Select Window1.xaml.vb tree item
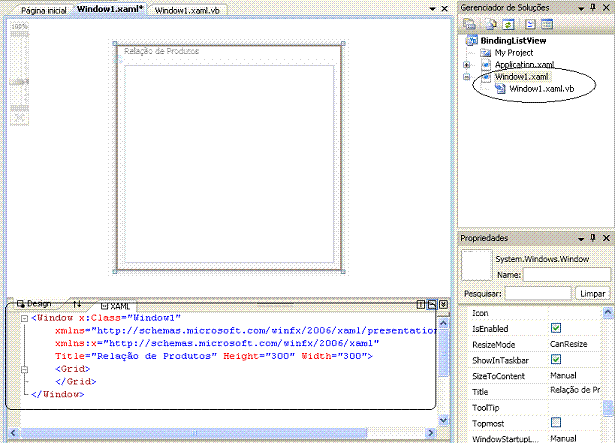This screenshot has height=443, width=615. click(541, 89)
